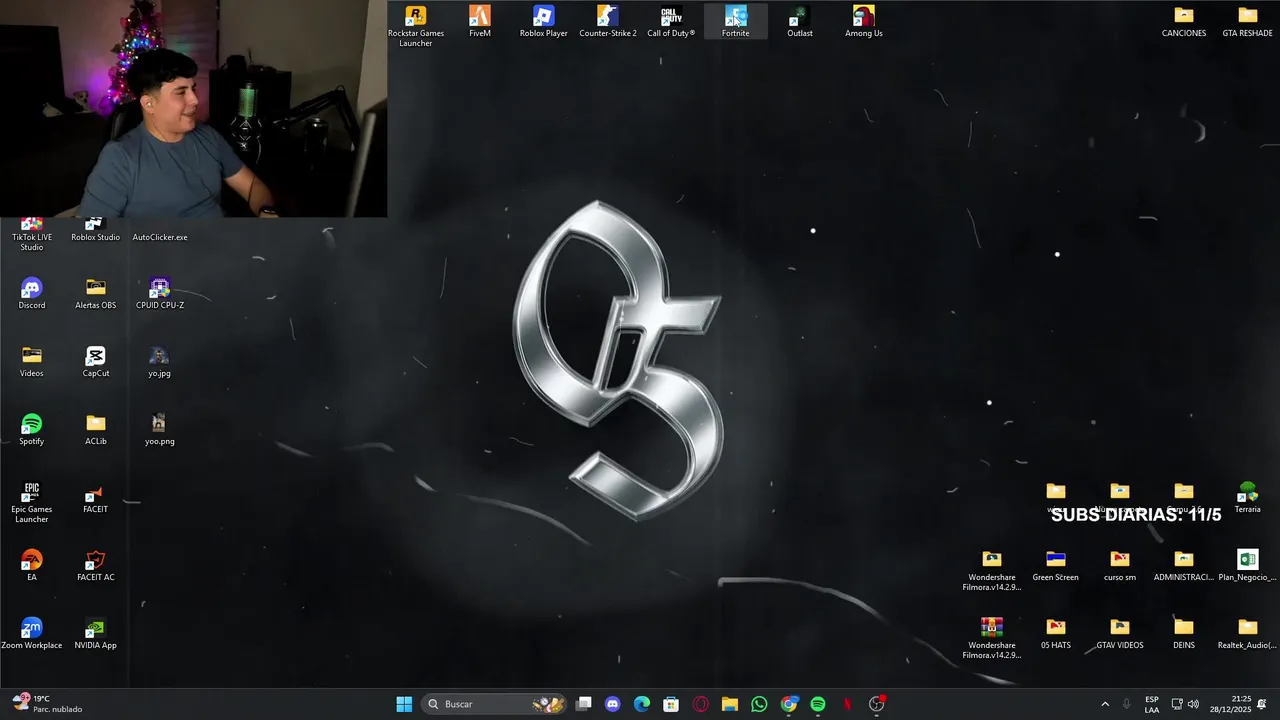Image resolution: width=1280 pixels, height=720 pixels.
Task: Open the 05 HATS folder
Action: click(1056, 634)
